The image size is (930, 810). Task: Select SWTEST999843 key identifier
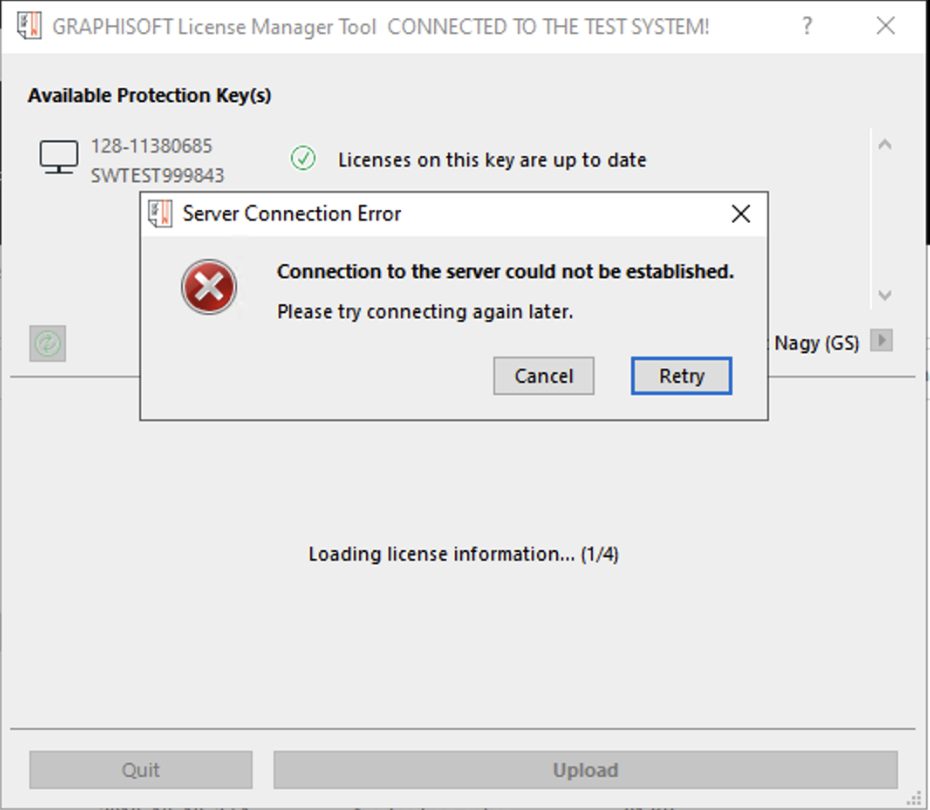(157, 176)
